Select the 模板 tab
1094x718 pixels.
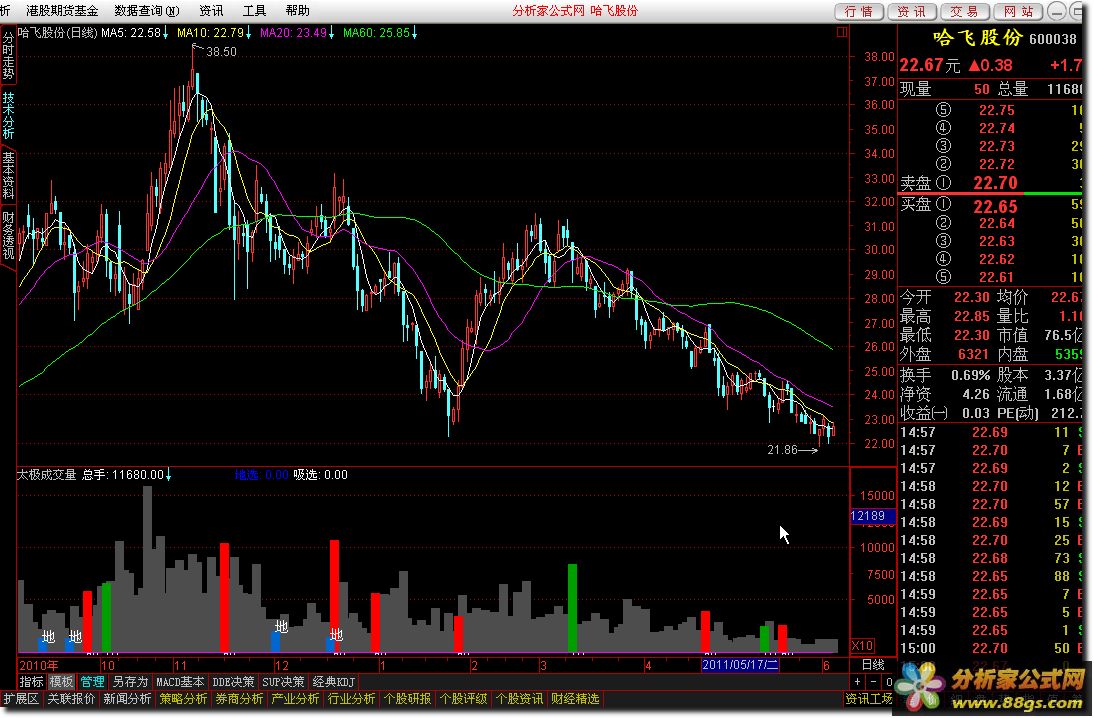tap(61, 682)
